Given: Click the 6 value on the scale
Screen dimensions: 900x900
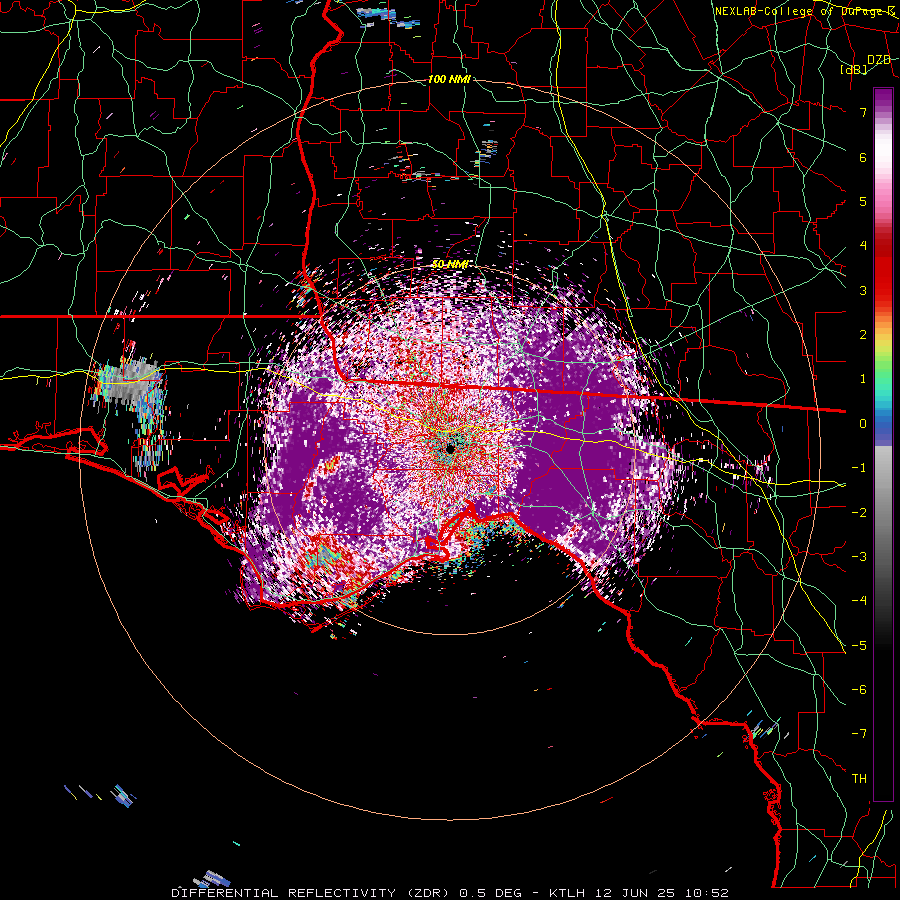Looking at the screenshot, I should [x=863, y=157].
